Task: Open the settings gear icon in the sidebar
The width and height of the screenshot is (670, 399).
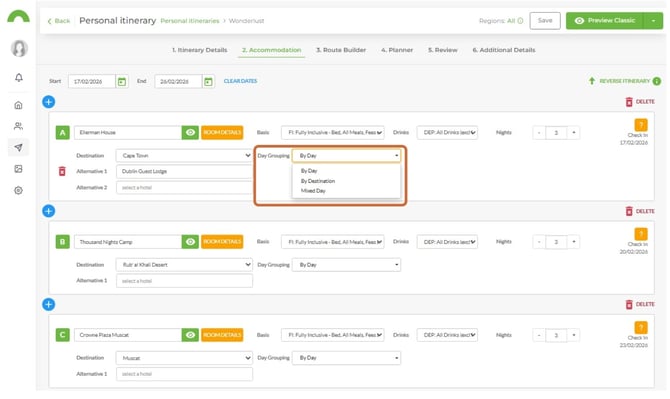Action: (x=18, y=190)
